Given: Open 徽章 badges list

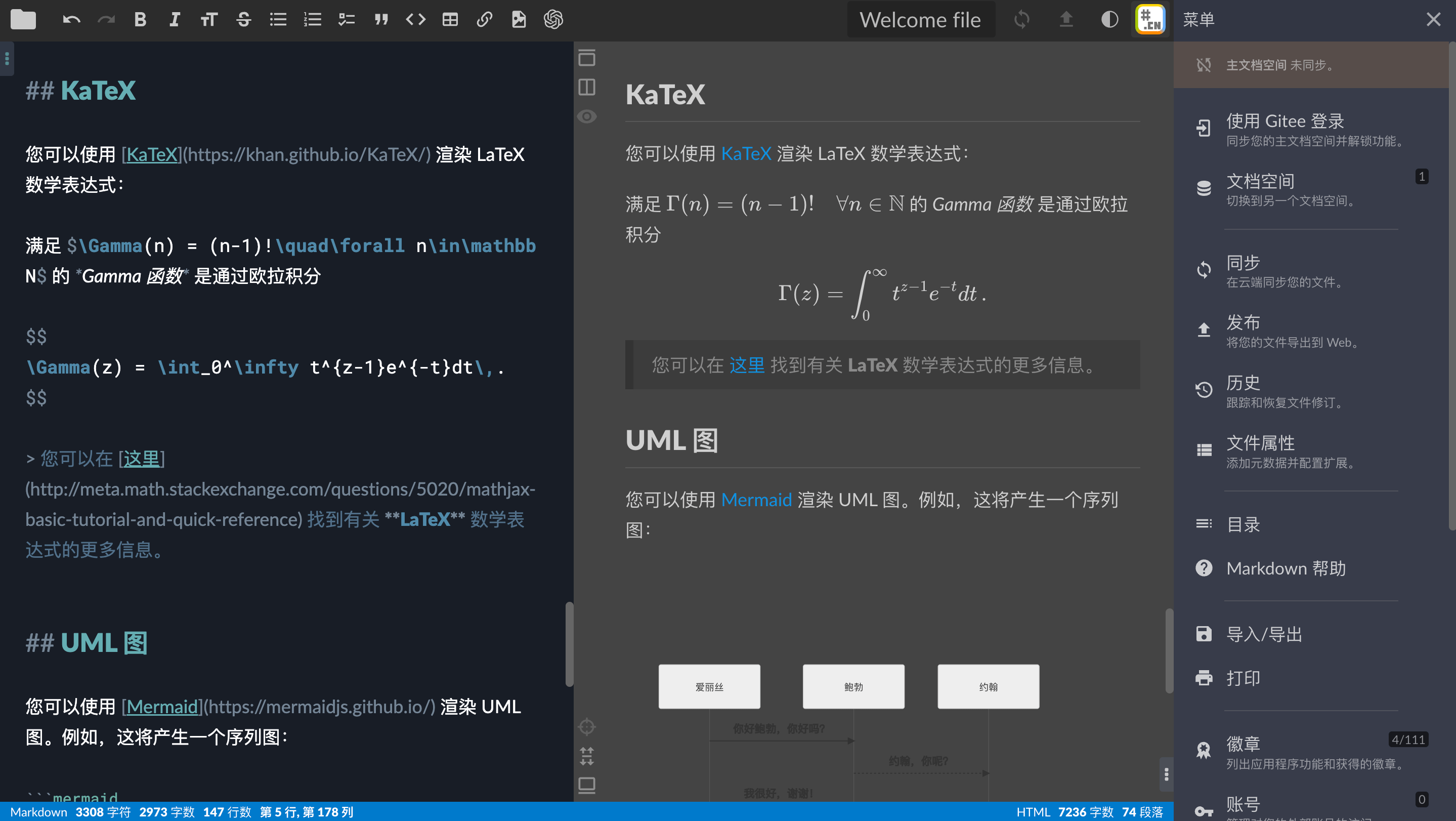Looking at the screenshot, I should tap(1311, 753).
